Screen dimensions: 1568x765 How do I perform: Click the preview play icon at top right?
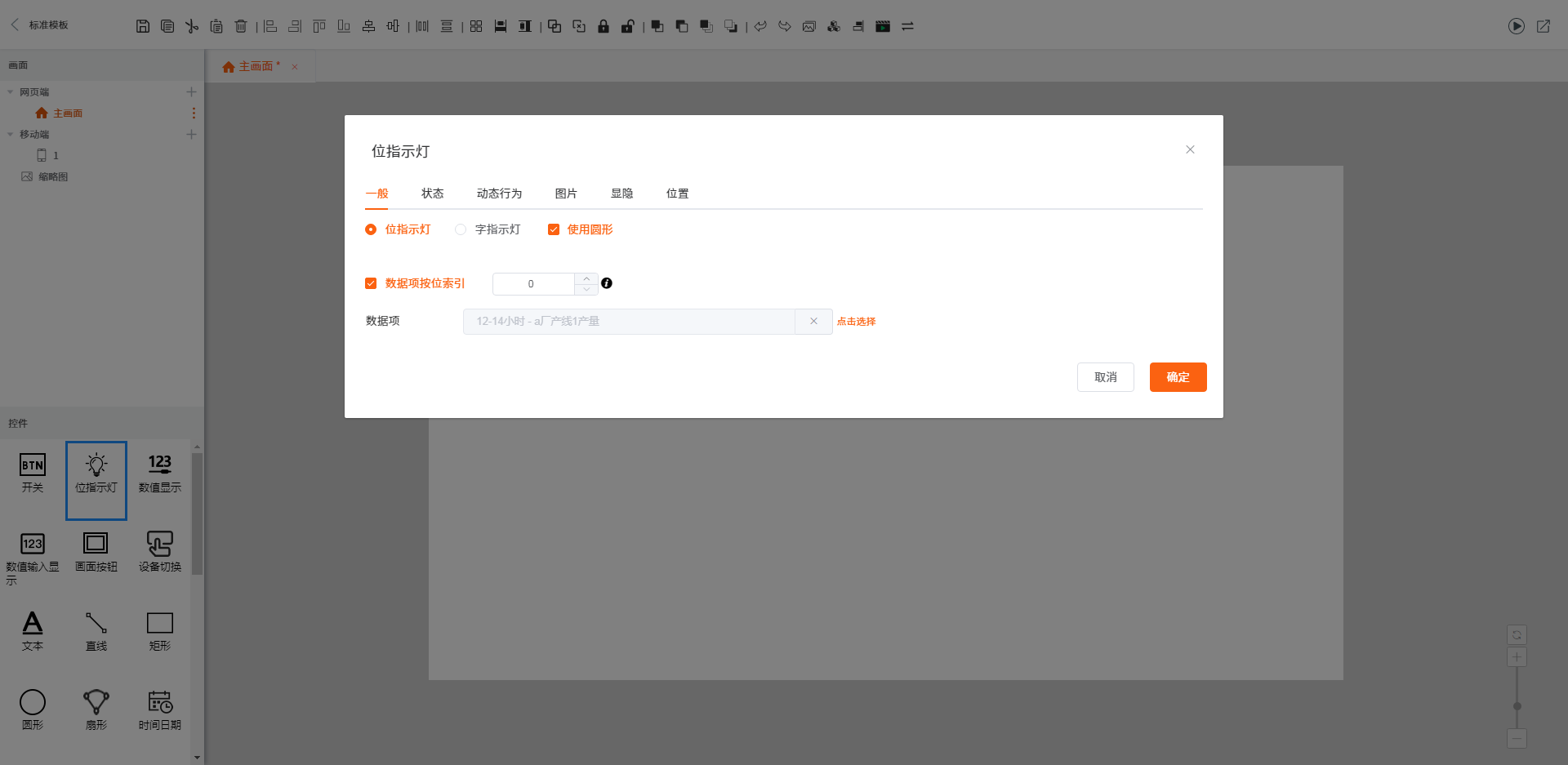point(1516,26)
